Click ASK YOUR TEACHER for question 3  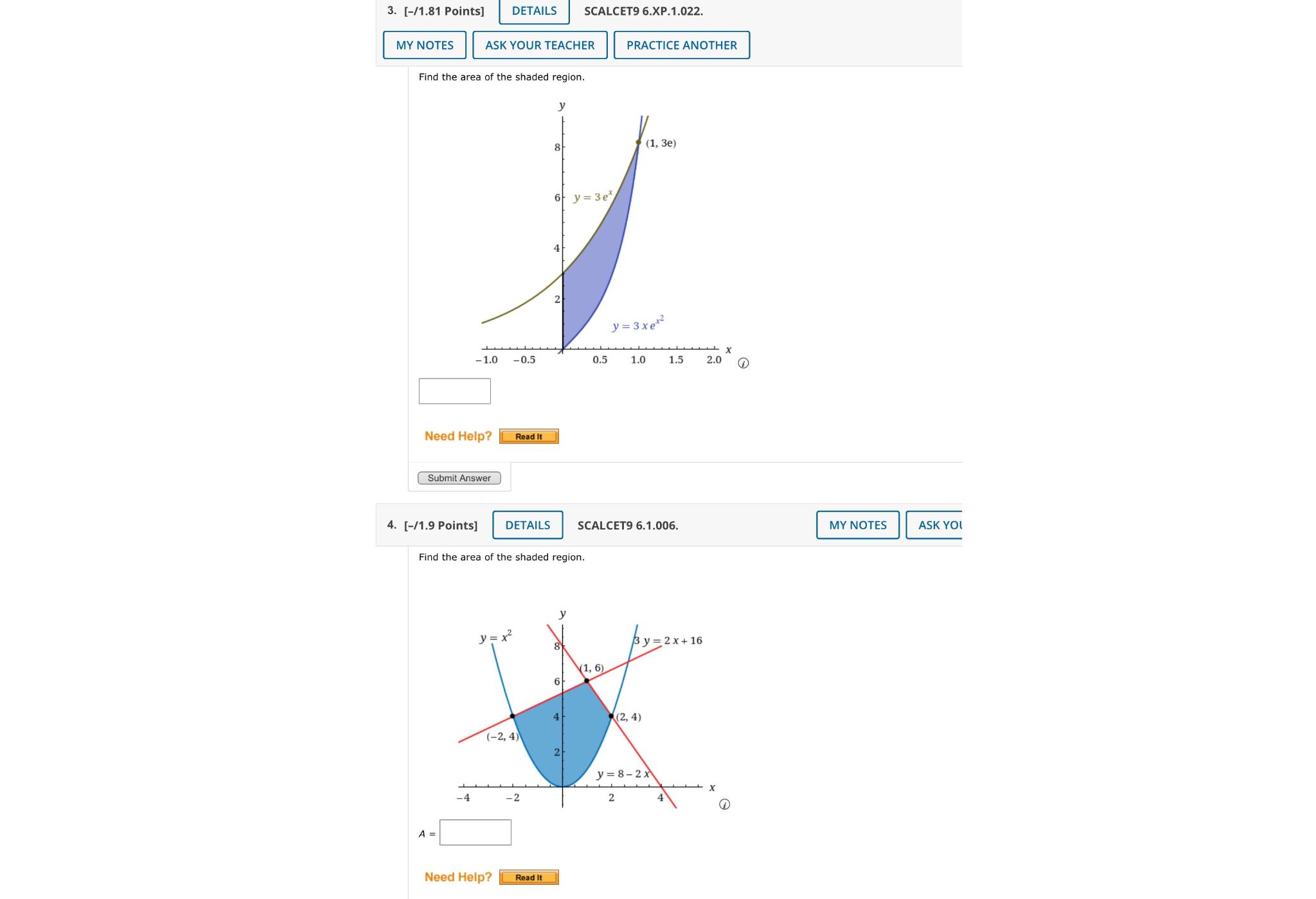[x=539, y=45]
